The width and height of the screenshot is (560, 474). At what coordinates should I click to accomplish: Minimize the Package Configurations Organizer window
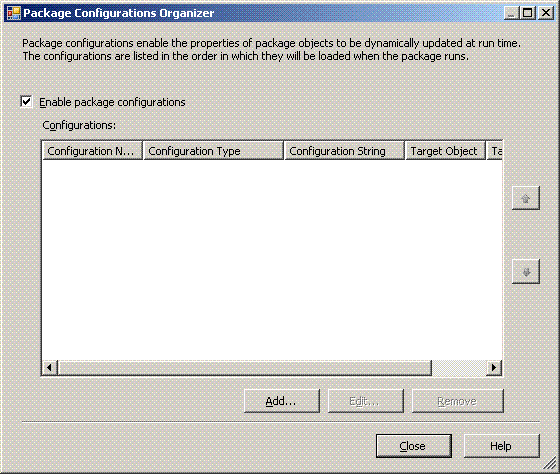click(511, 13)
